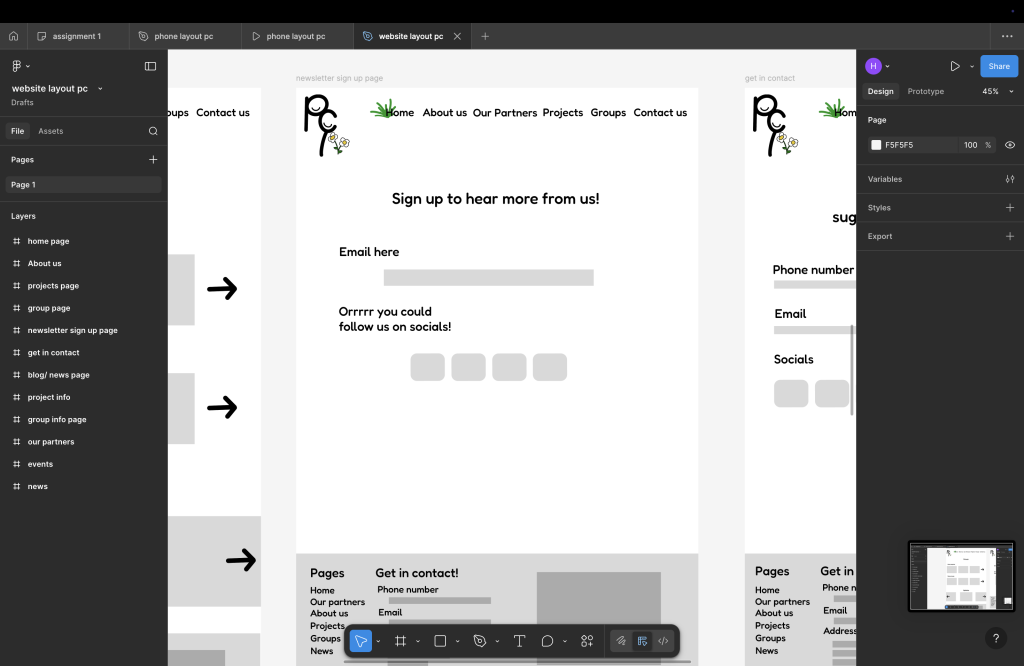Viewport: 1024px width, 666px height.
Task: Click the Share button
Action: (999, 66)
